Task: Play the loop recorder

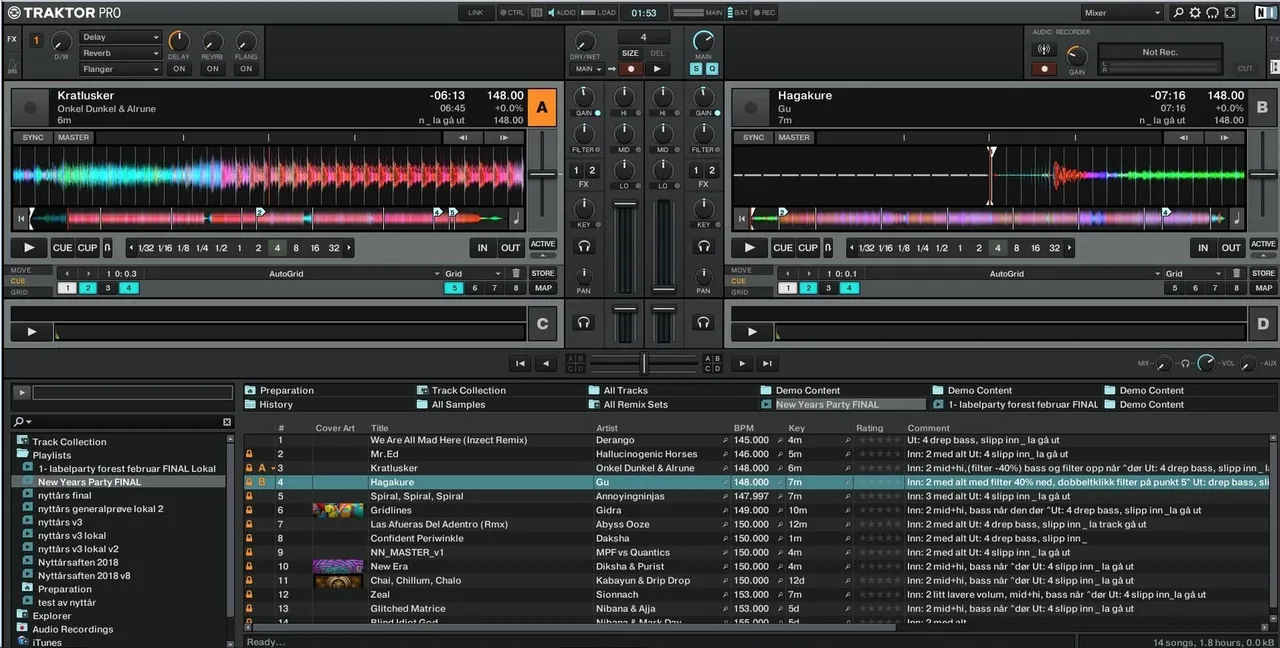Action: point(657,69)
